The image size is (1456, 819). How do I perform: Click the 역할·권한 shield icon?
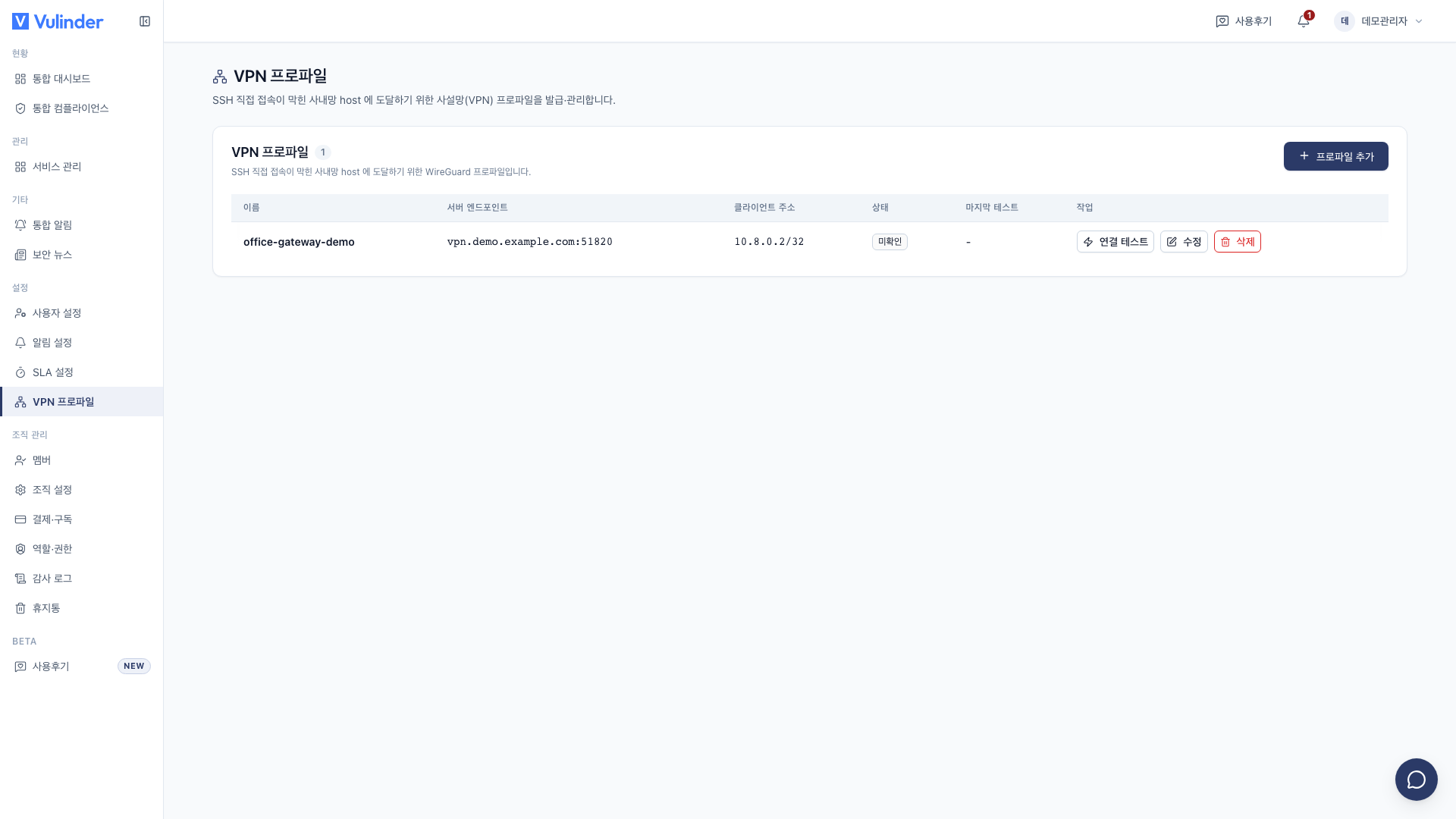point(20,549)
